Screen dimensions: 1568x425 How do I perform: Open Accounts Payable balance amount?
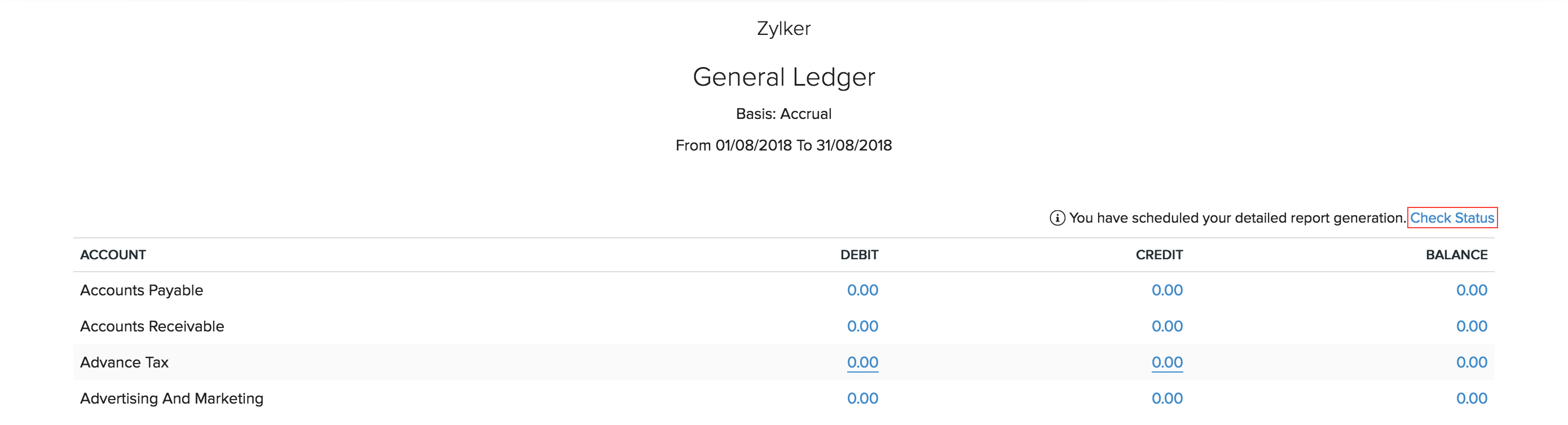click(x=1470, y=290)
